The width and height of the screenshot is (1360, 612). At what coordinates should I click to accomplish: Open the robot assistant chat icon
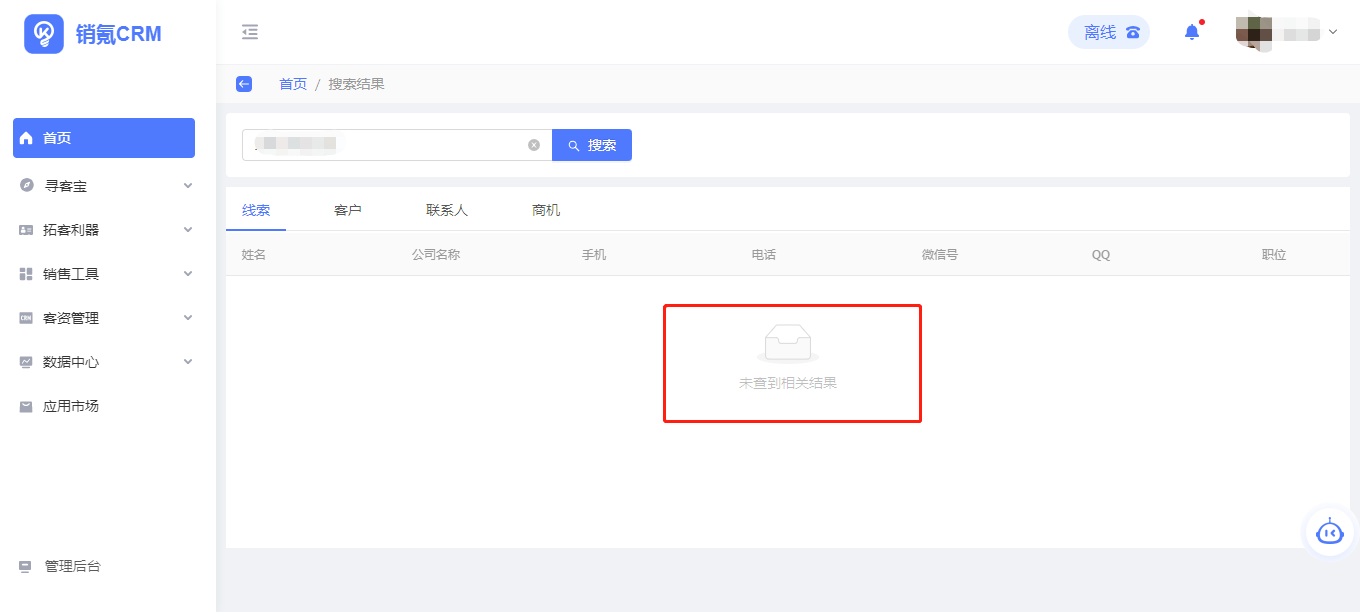(x=1329, y=533)
